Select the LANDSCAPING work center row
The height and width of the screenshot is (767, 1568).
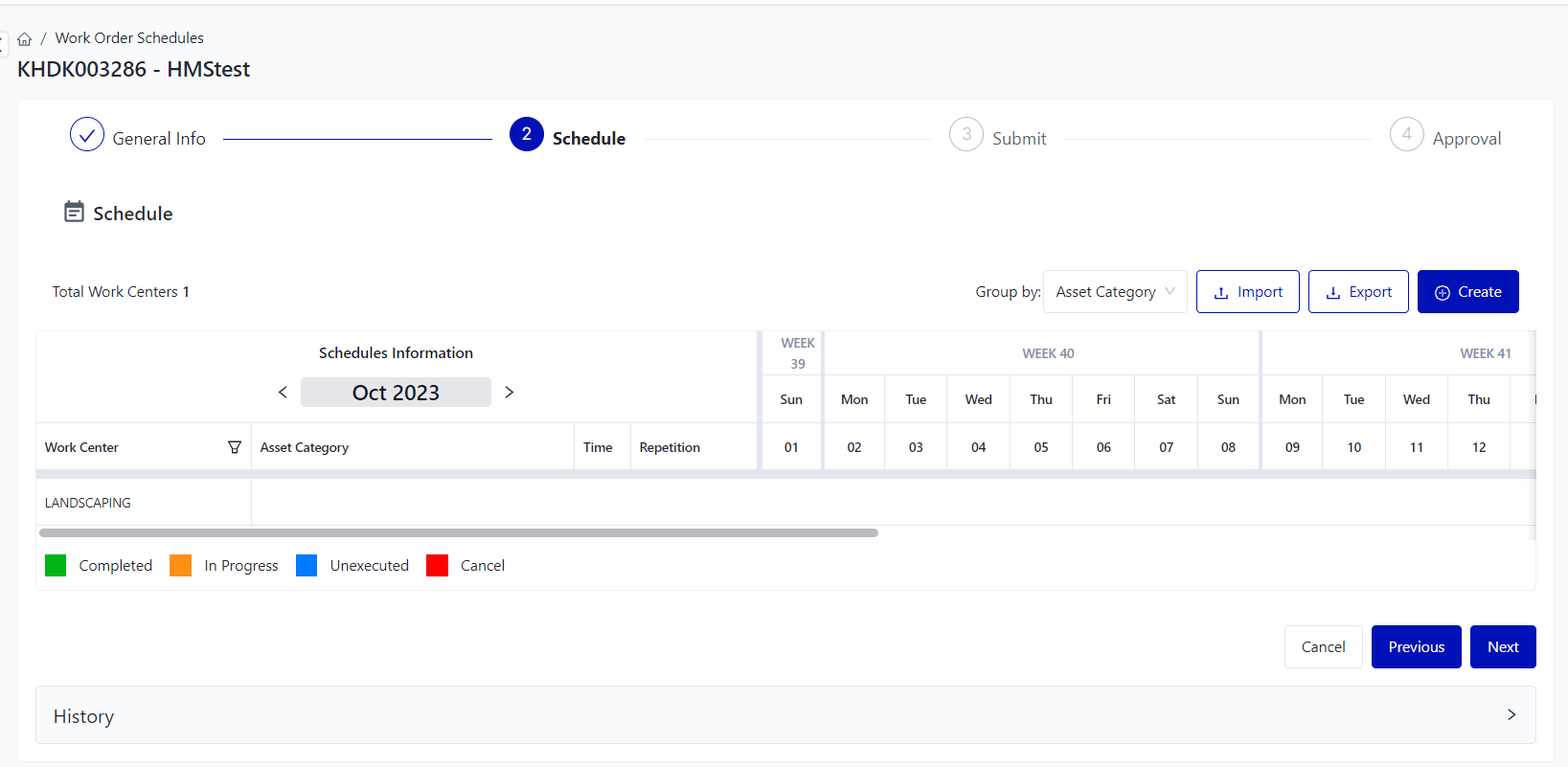88,503
